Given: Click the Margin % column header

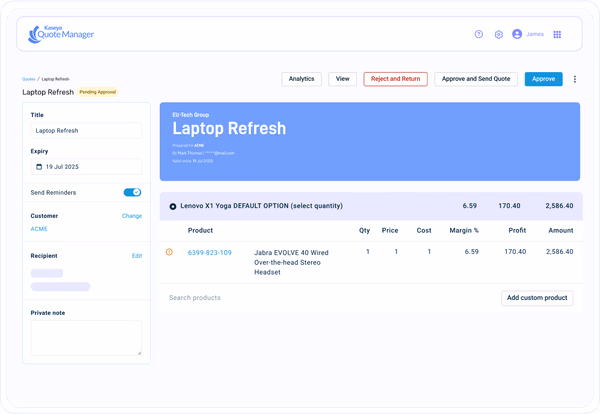Looking at the screenshot, I should pyautogui.click(x=464, y=230).
